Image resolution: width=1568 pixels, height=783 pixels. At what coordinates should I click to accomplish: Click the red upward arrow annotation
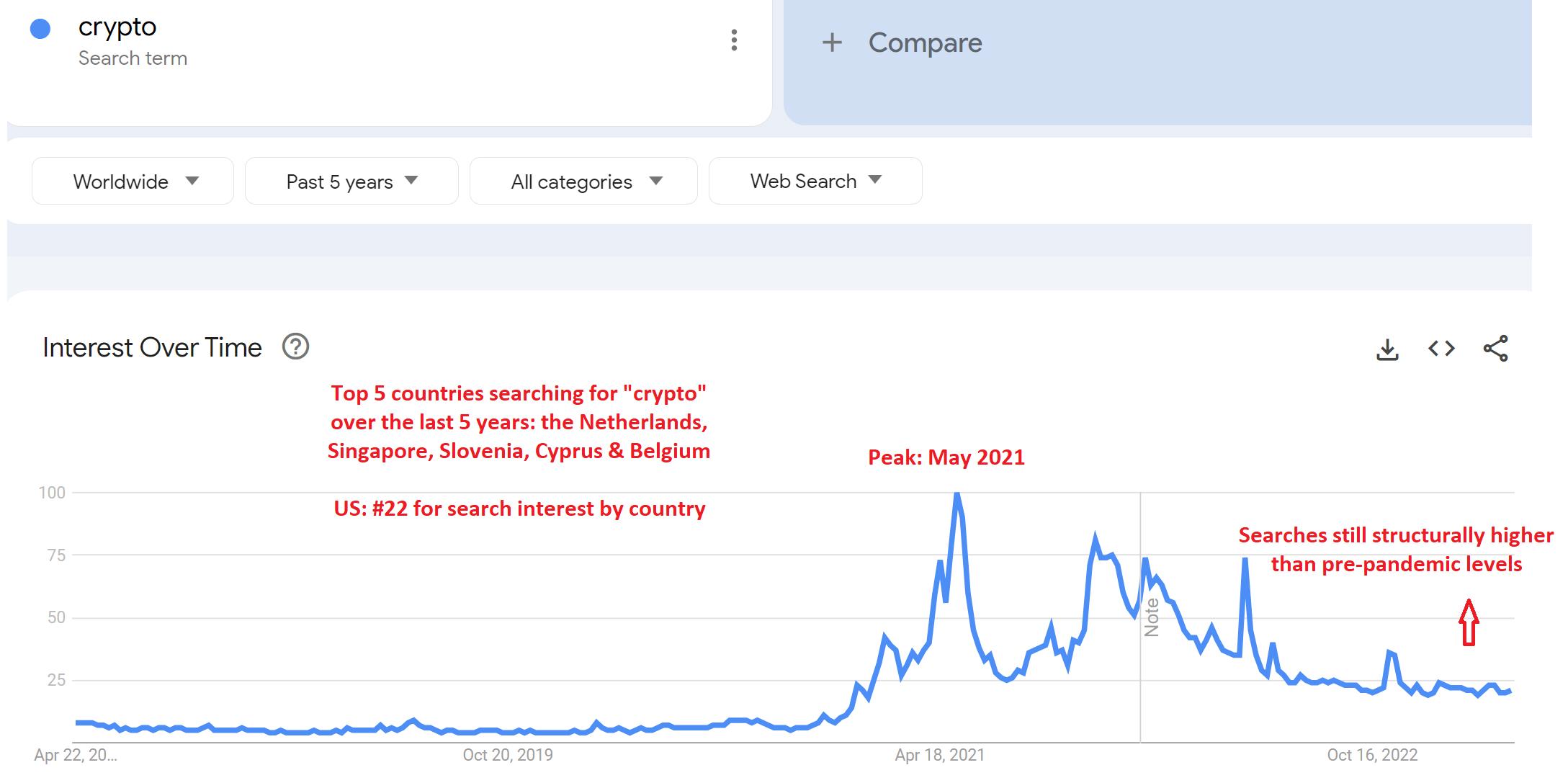[1469, 622]
